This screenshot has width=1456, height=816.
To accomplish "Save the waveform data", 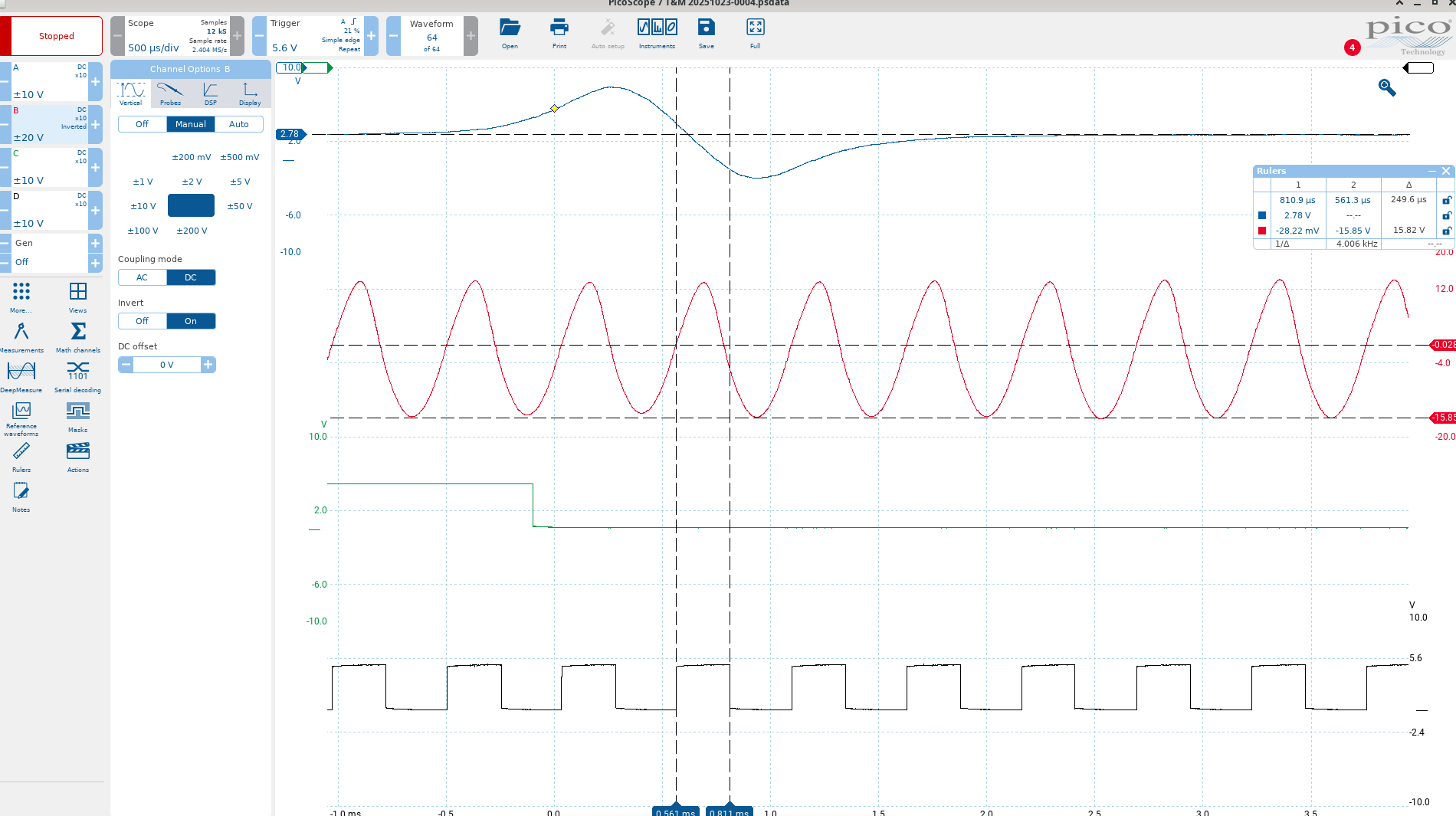I will click(x=706, y=34).
